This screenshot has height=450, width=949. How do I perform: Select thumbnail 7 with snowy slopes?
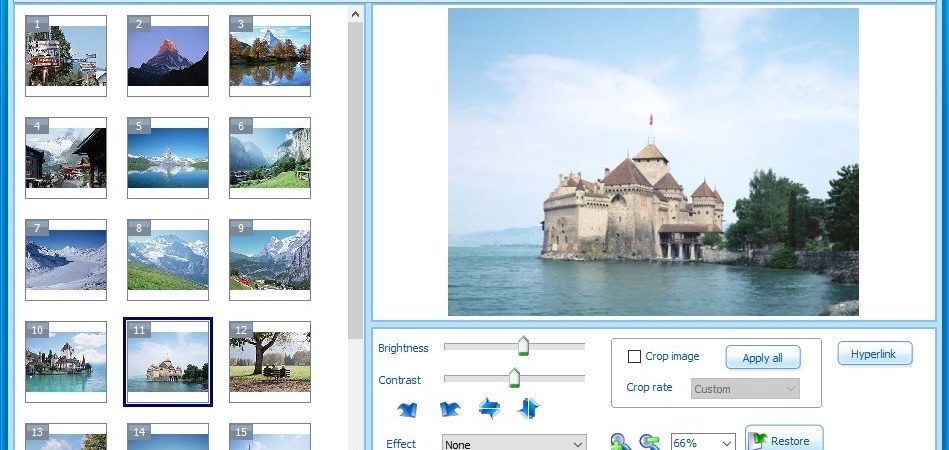pos(66,259)
